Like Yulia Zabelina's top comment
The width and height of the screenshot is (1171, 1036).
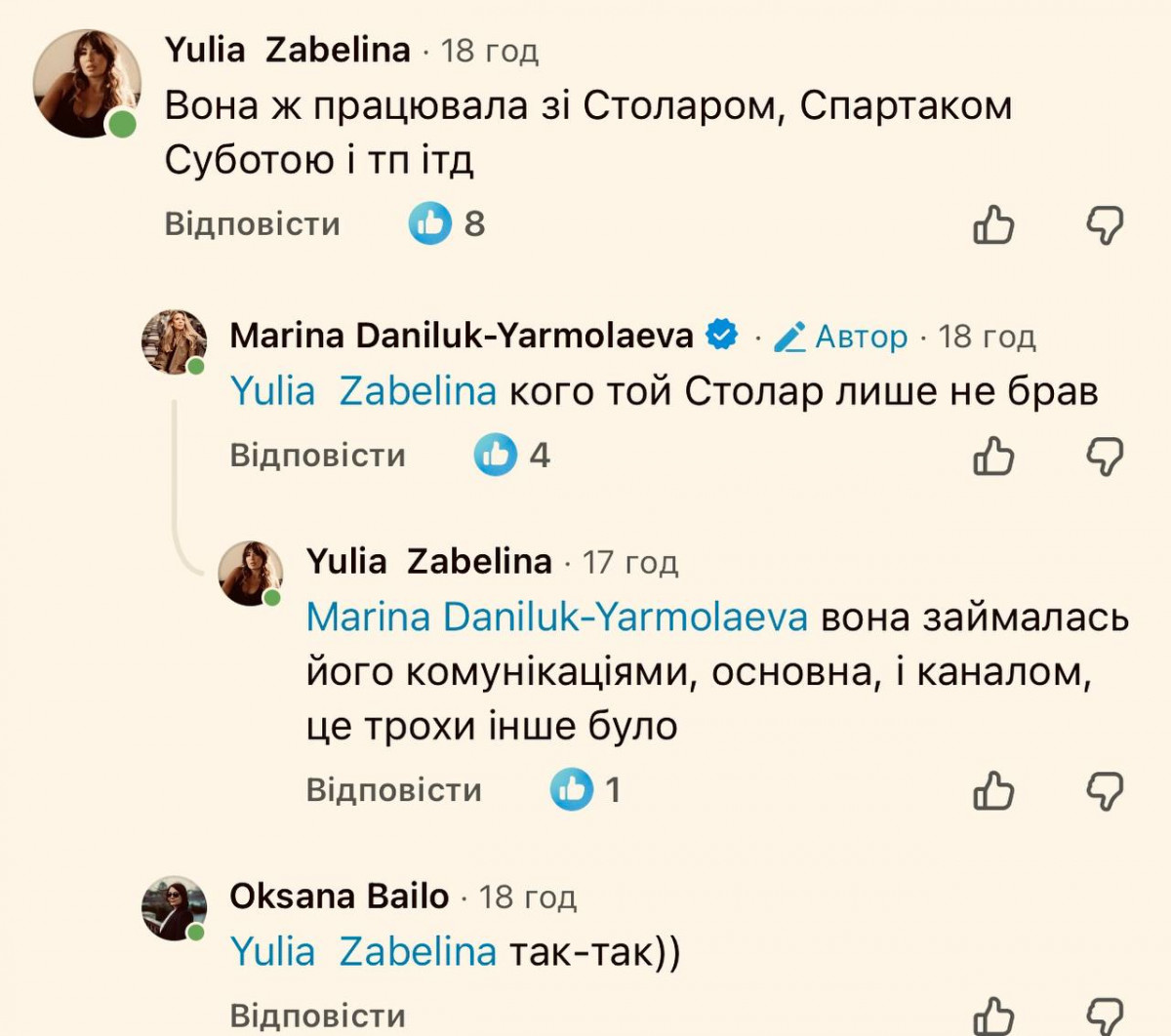tap(993, 225)
